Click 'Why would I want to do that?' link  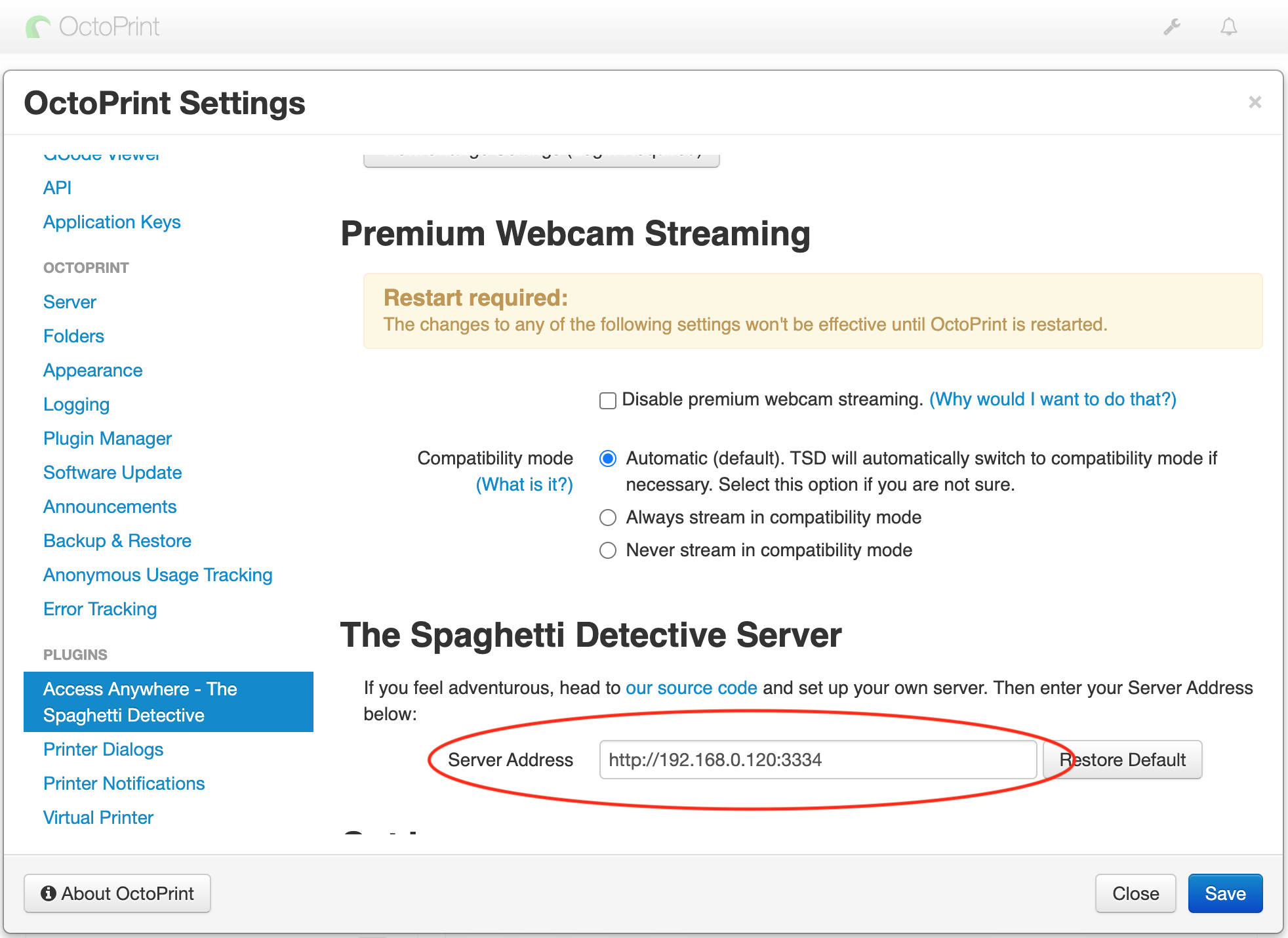click(x=1053, y=399)
